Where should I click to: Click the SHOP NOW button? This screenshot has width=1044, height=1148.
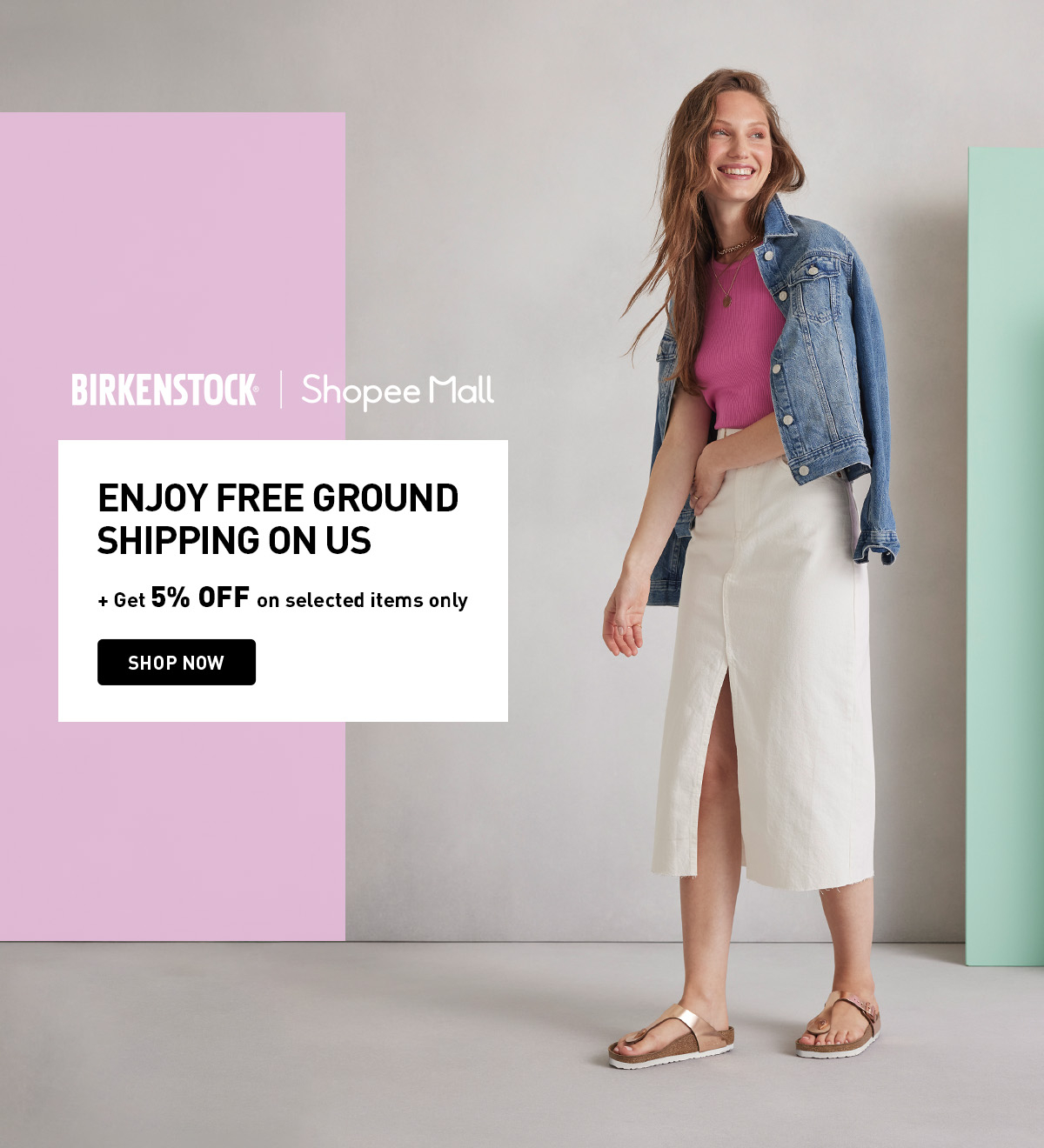click(177, 662)
